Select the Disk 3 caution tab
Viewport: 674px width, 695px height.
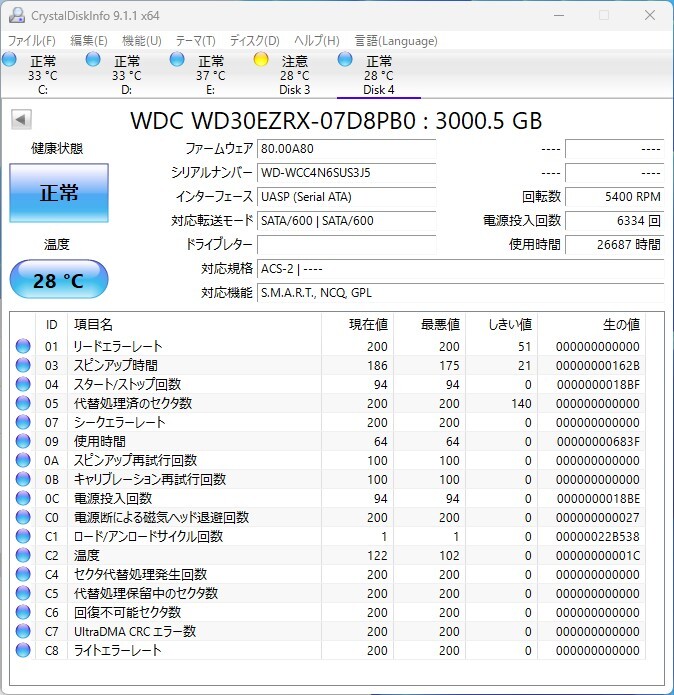[295, 74]
